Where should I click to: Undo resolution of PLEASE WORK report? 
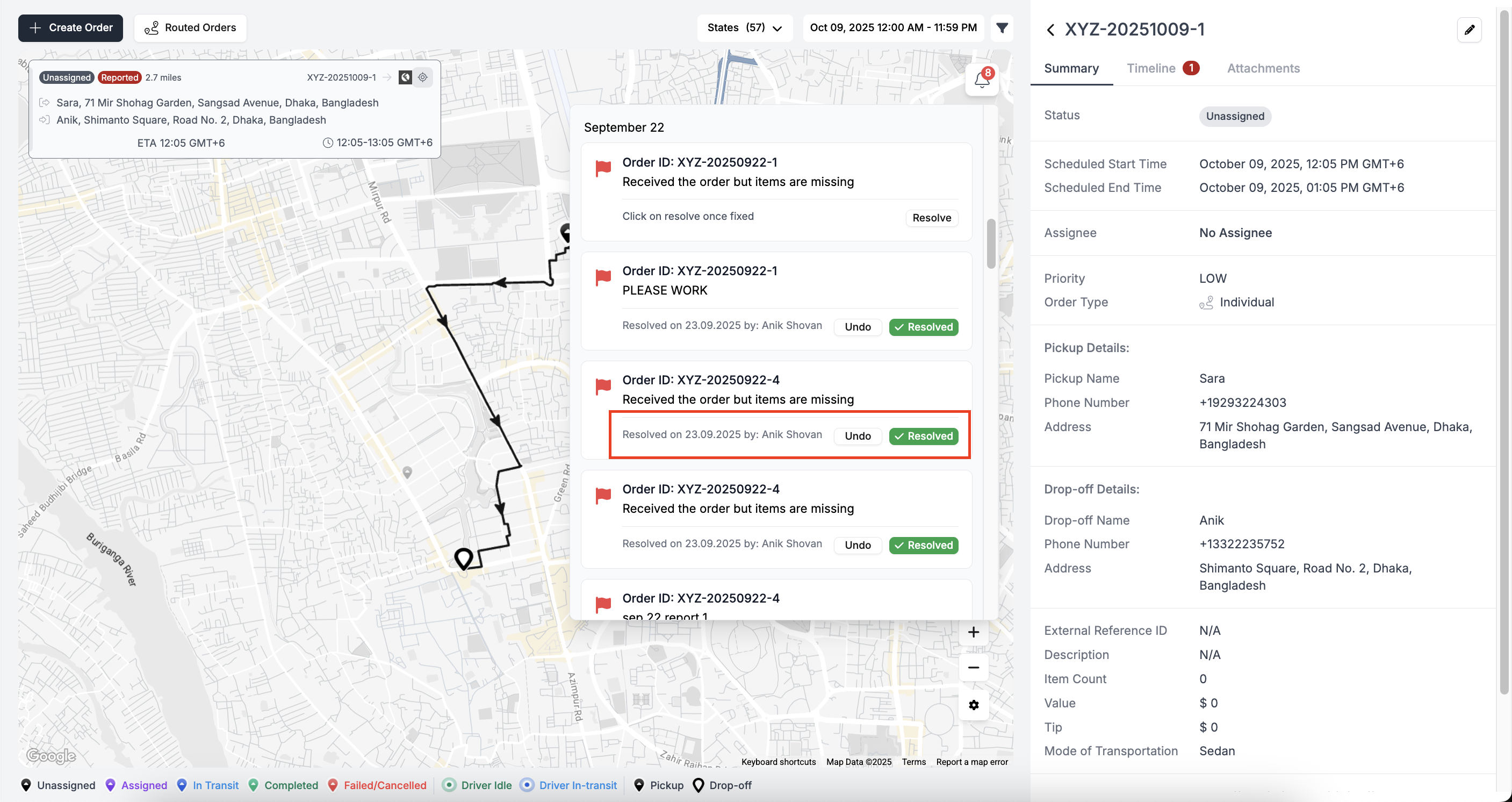coord(858,327)
